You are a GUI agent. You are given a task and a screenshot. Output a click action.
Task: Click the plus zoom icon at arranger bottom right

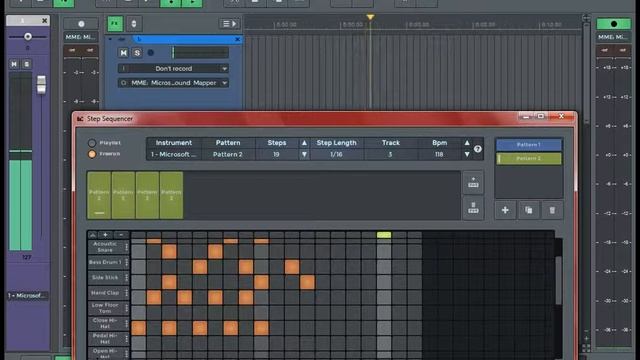pos(586,338)
